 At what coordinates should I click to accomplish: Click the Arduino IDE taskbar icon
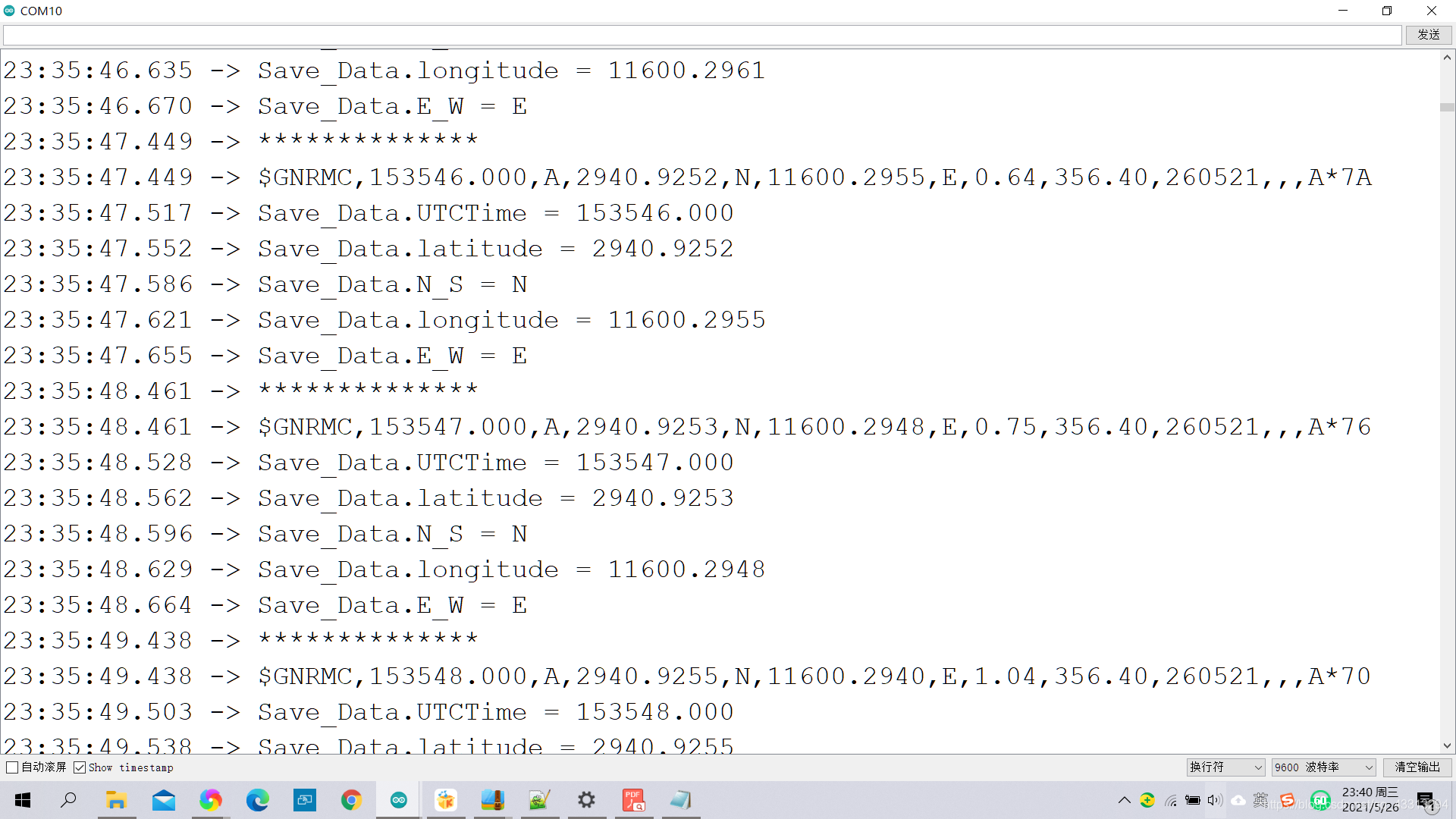coord(399,800)
